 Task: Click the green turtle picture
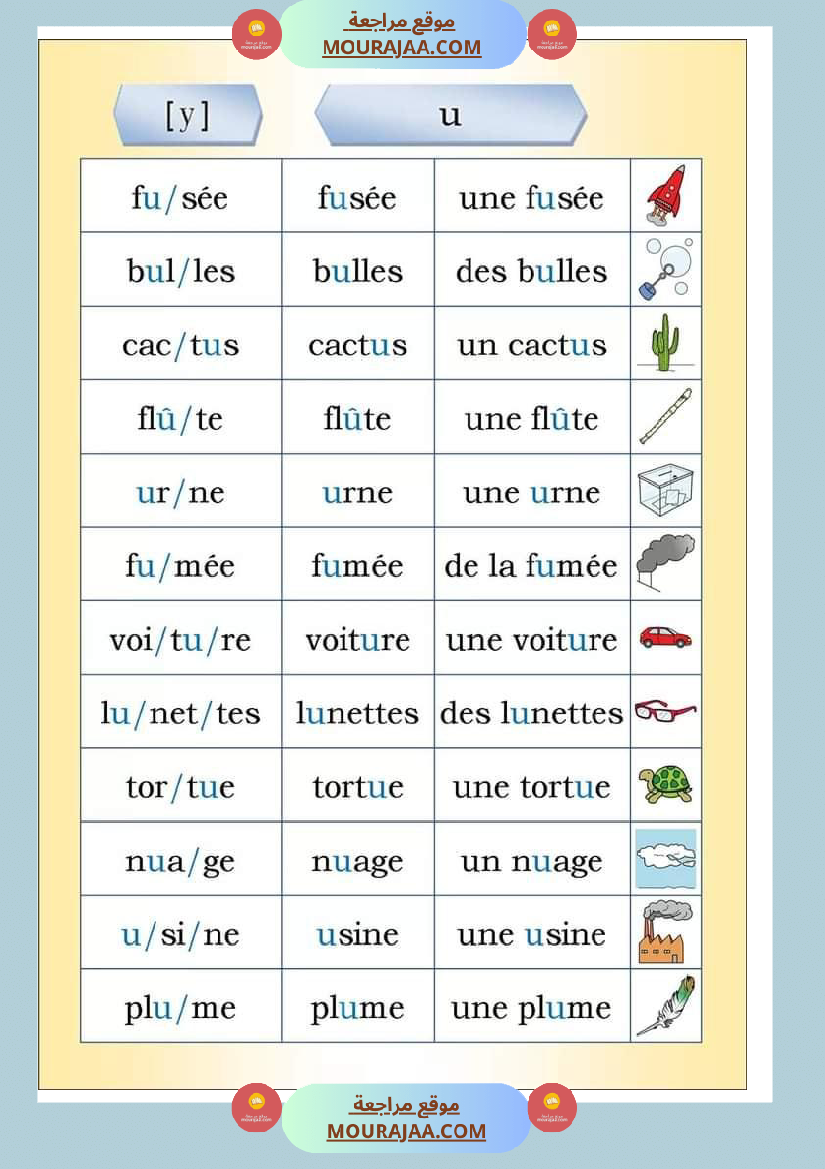coord(665,785)
